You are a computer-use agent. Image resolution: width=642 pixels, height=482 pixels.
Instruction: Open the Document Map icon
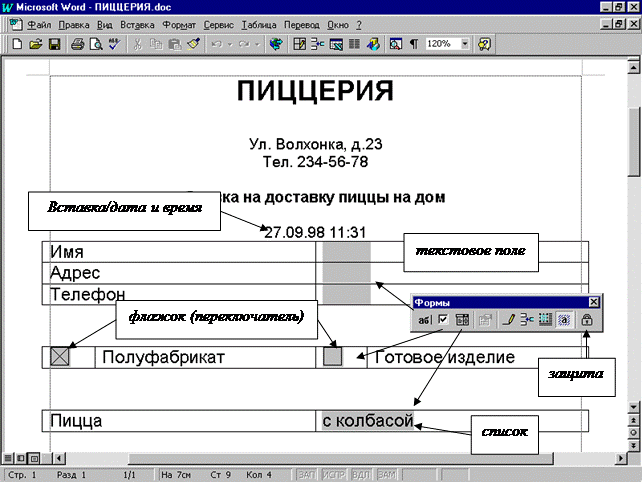point(396,44)
